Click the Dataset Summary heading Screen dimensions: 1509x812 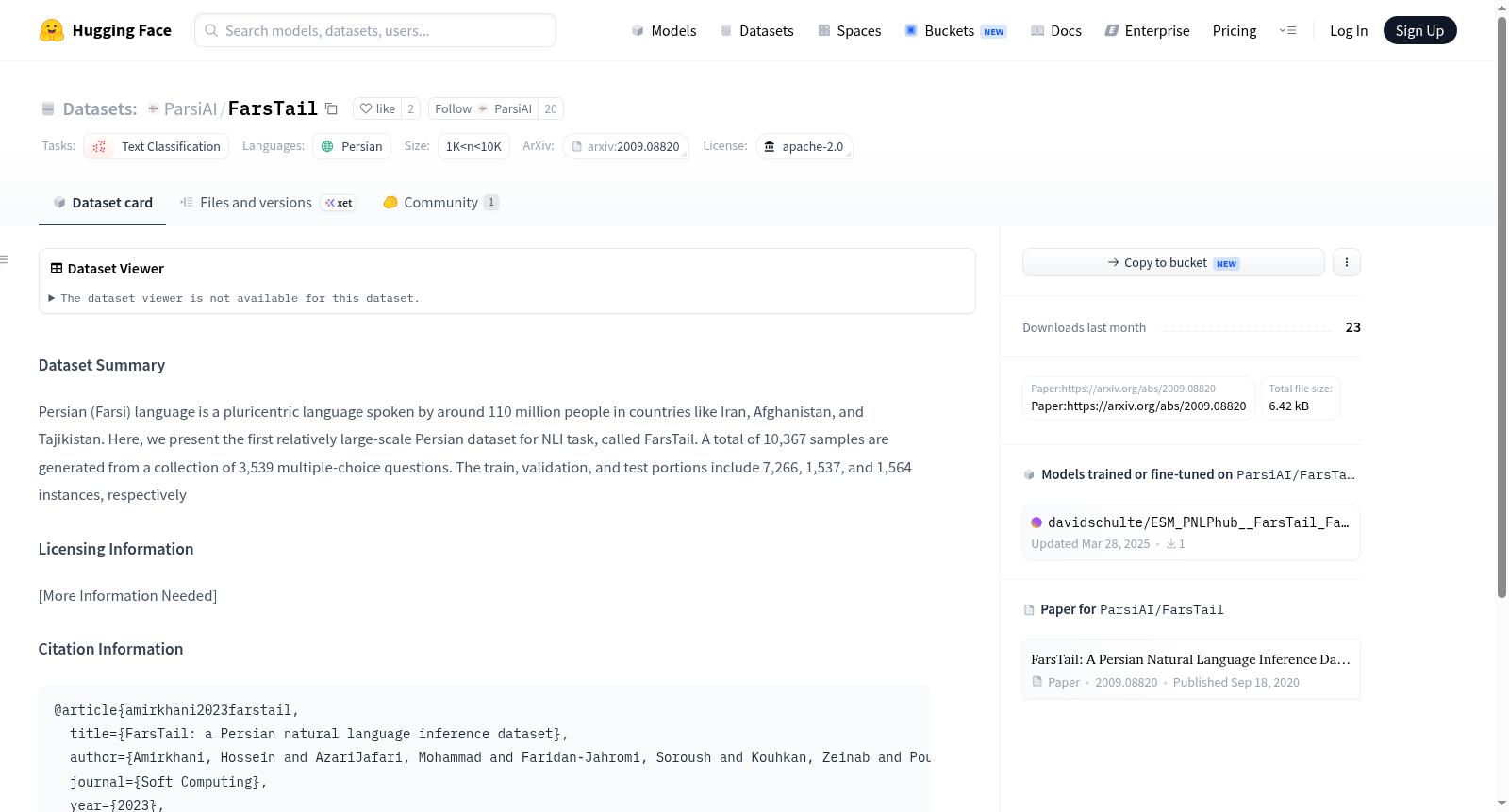click(x=102, y=365)
